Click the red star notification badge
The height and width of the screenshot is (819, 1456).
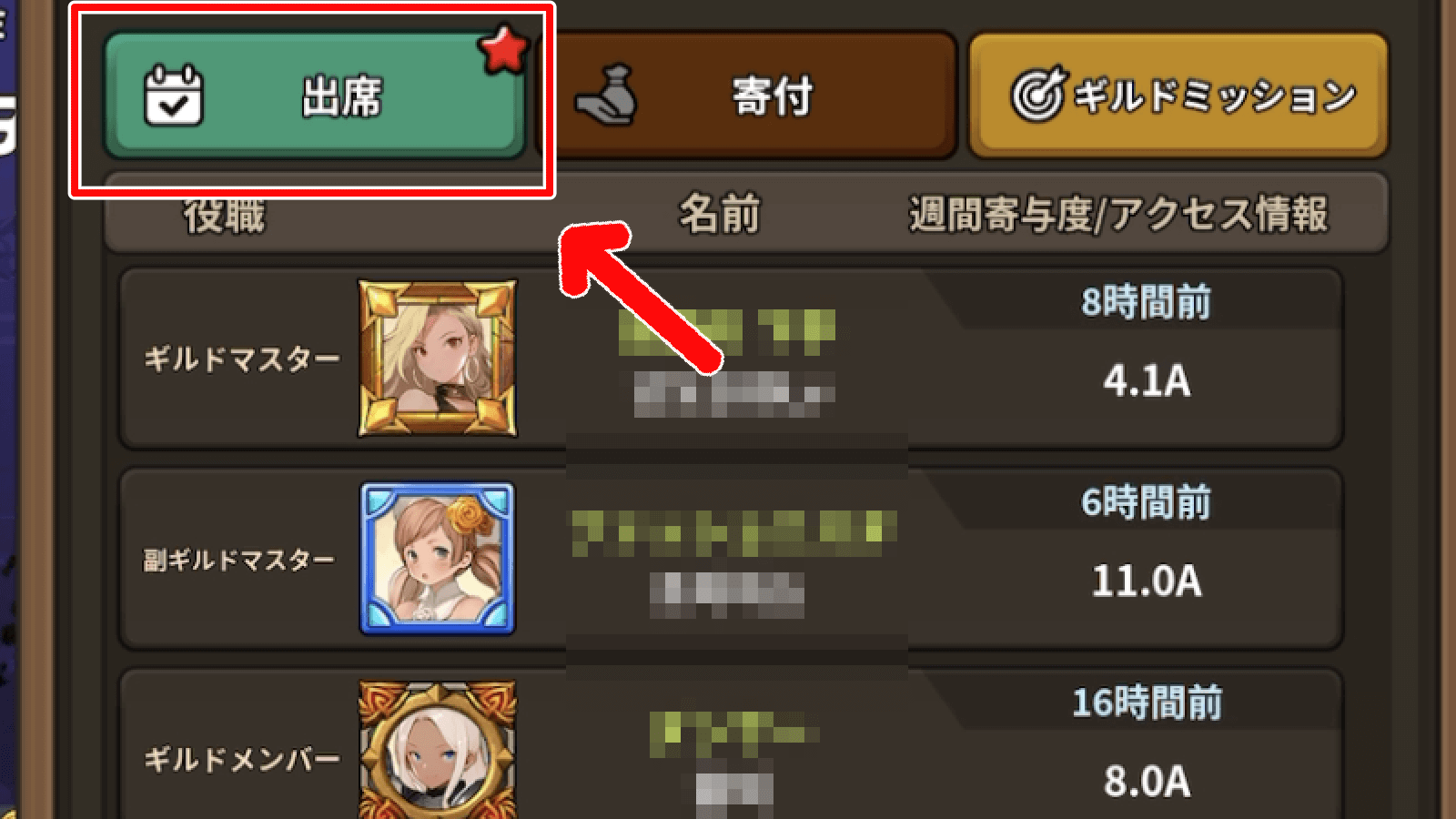tap(503, 49)
